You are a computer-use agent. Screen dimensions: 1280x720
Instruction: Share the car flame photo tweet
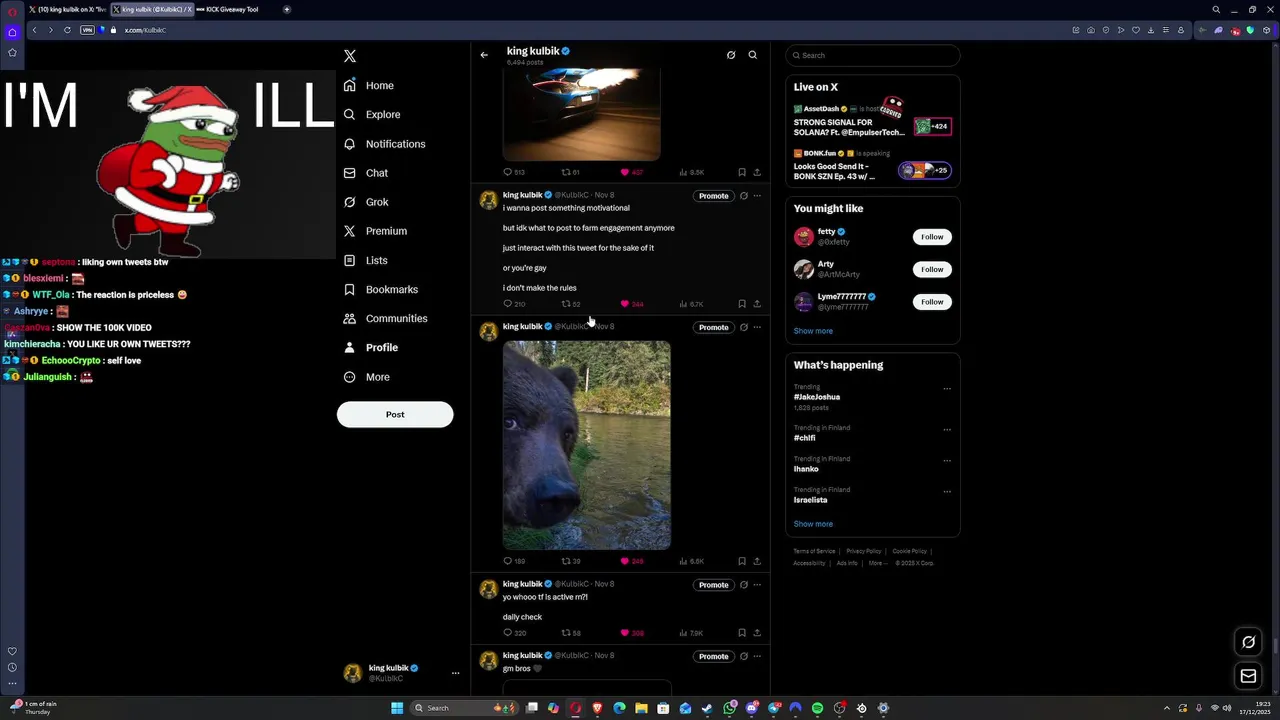pos(757,172)
